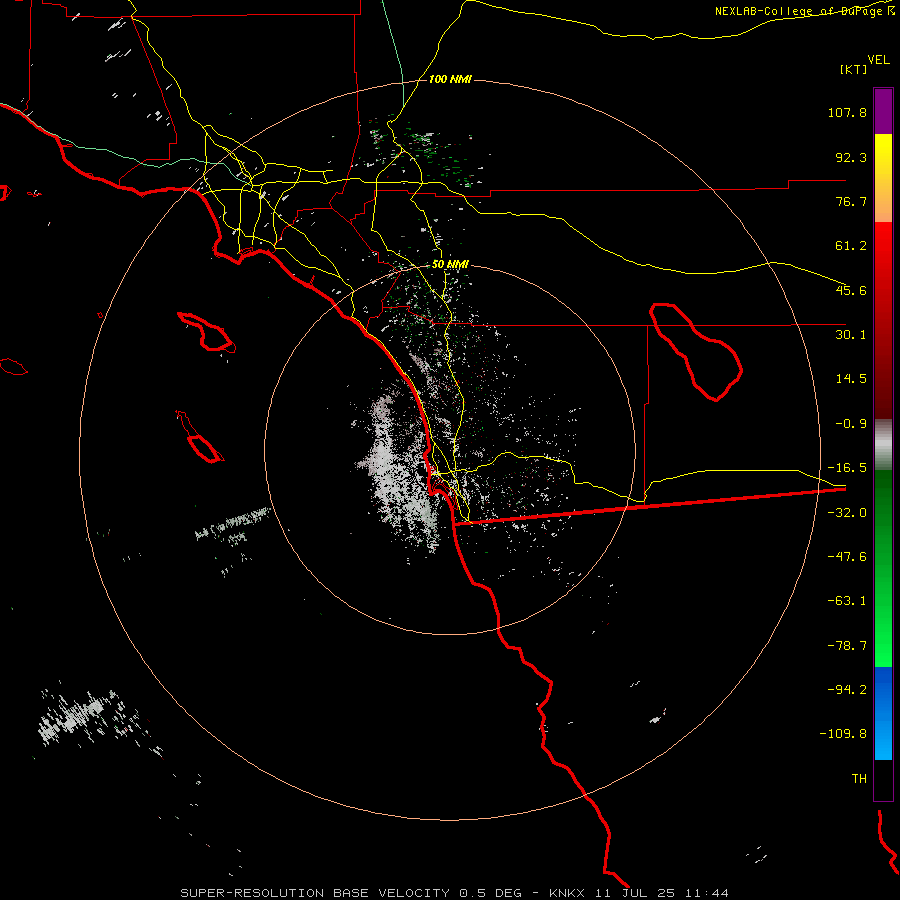Click the gray color bar segment near zero
The height and width of the screenshot is (900, 900).
883,445
